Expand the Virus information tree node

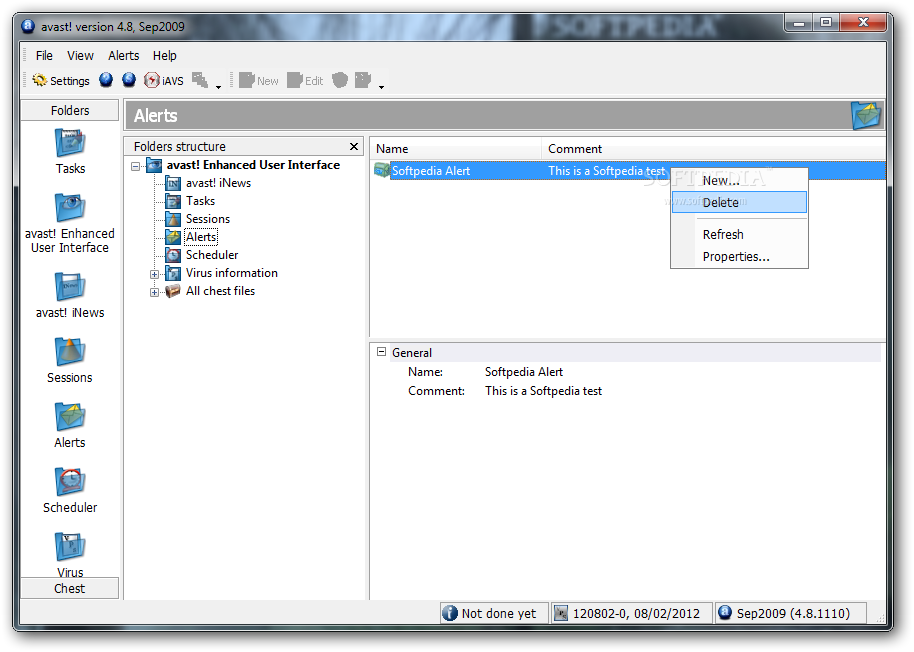pyautogui.click(x=154, y=274)
